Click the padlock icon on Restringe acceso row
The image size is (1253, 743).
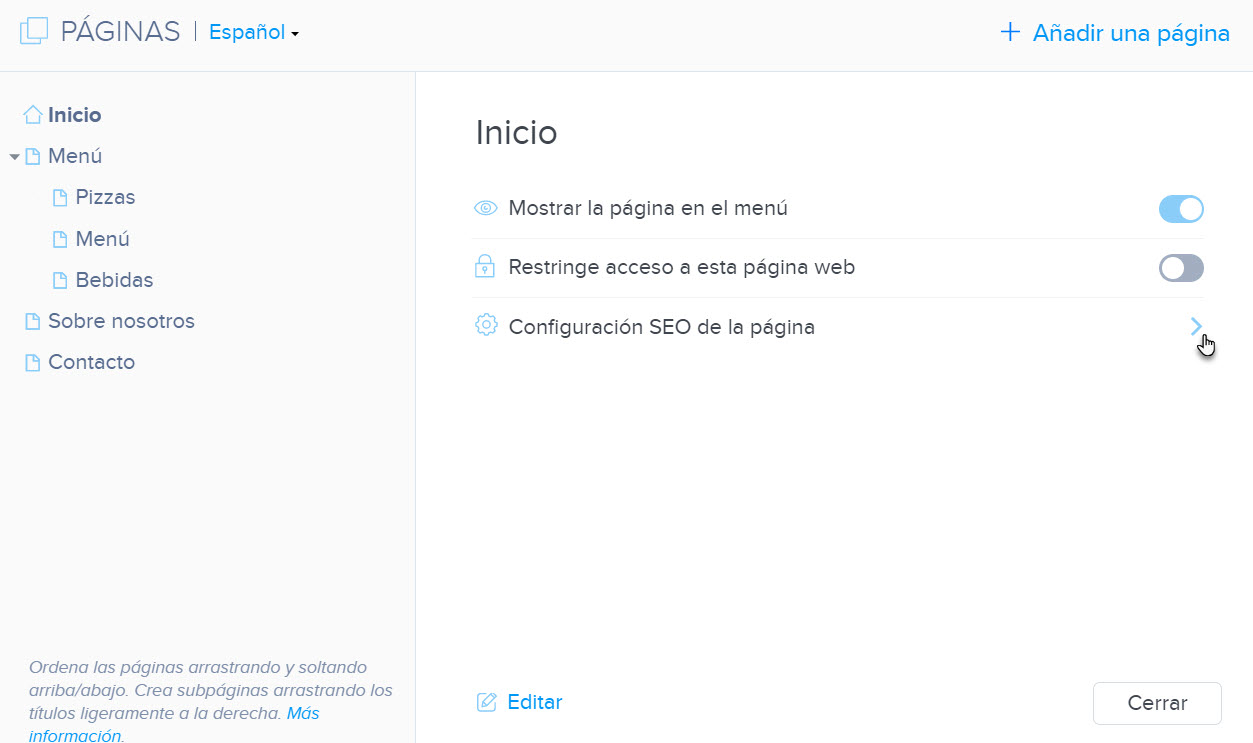[485, 267]
